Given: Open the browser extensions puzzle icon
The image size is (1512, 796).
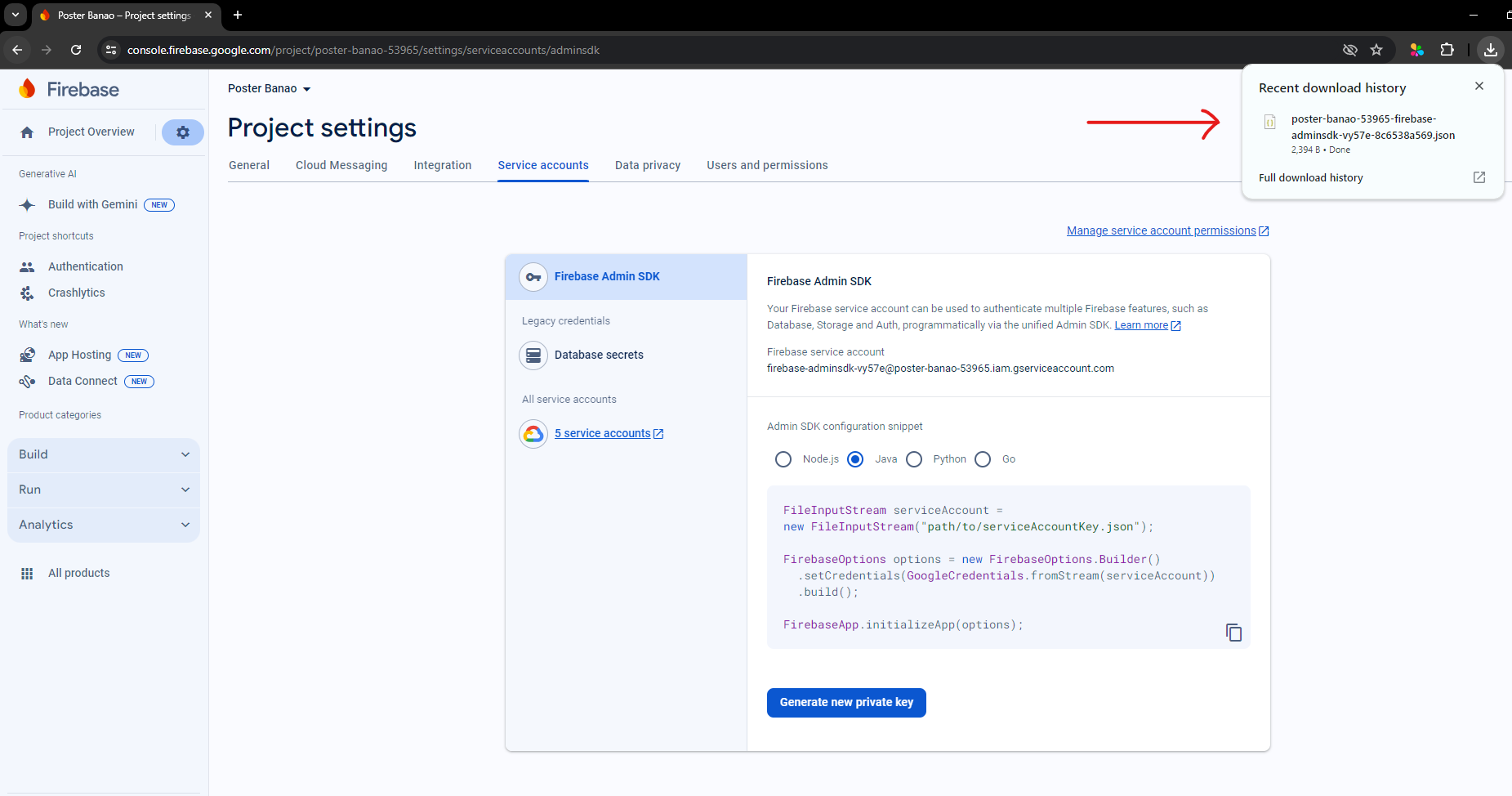Looking at the screenshot, I should coord(1447,50).
